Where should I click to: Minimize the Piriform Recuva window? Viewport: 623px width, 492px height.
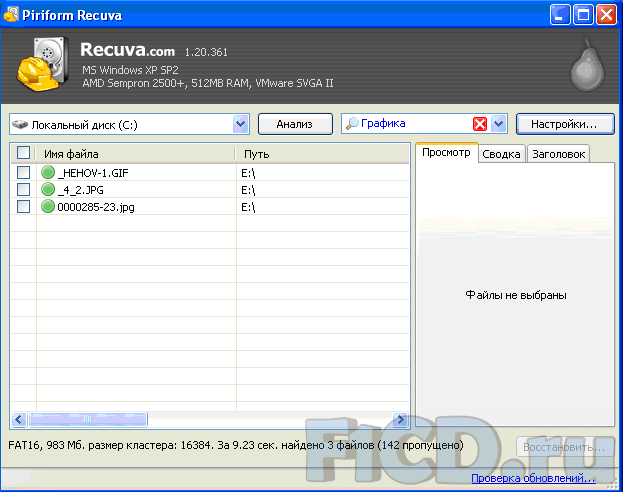(559, 15)
